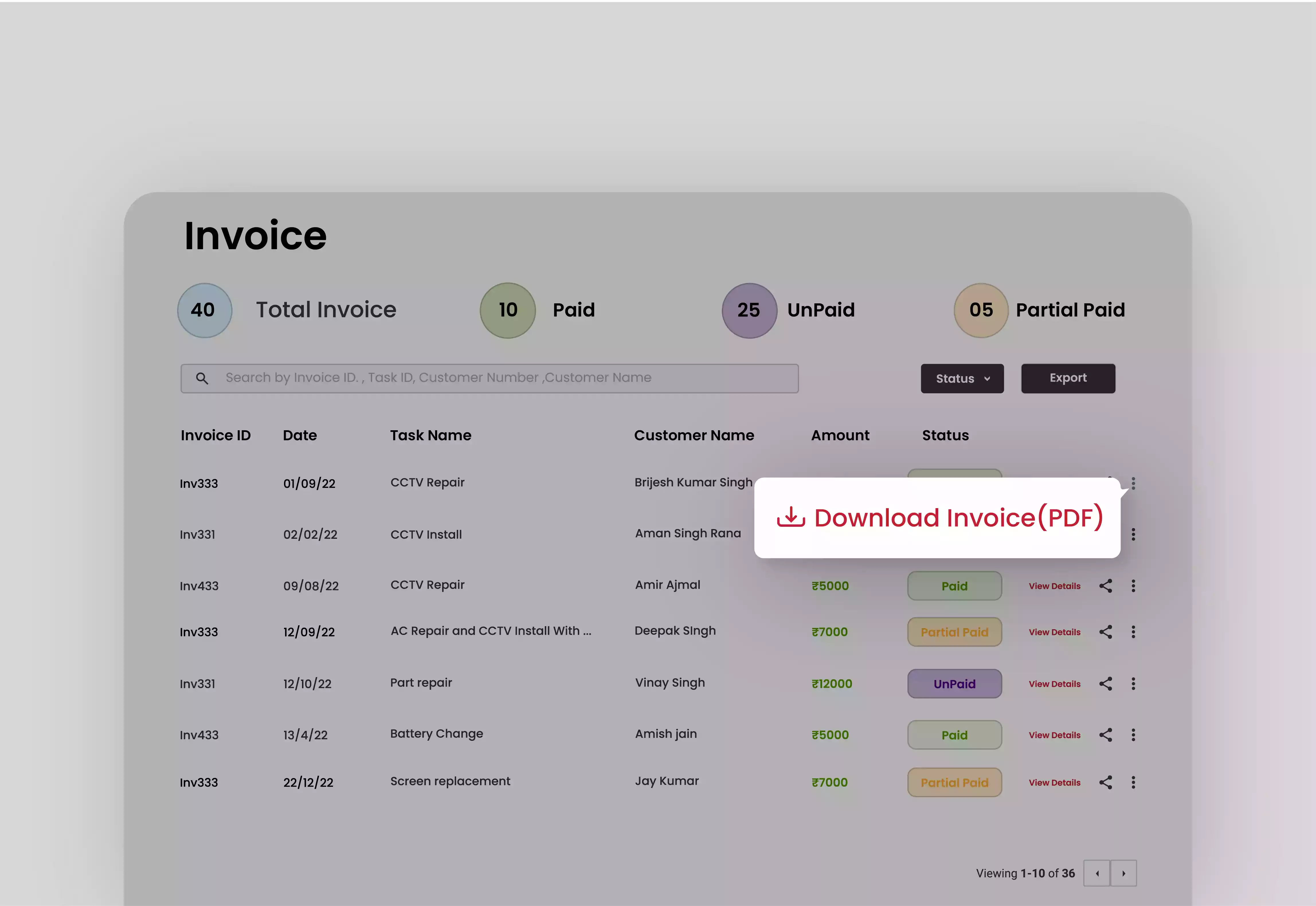This screenshot has height=906, width=1316.
Task: Click the 10 Paid counter circle
Action: tap(508, 310)
